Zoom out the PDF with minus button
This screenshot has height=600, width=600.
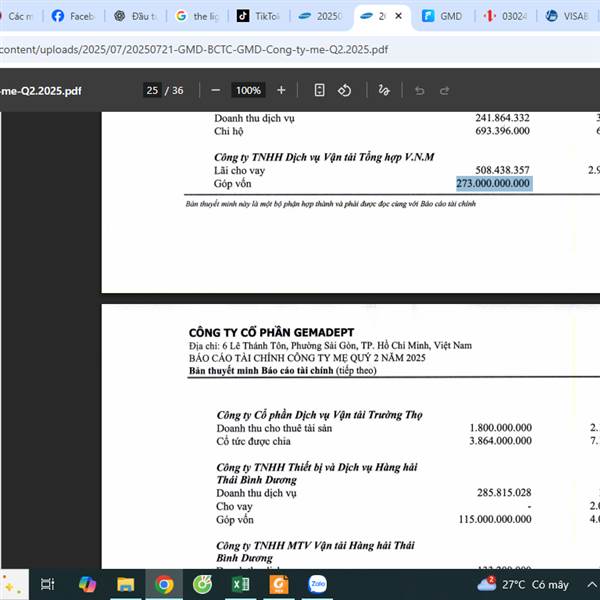(x=216, y=91)
